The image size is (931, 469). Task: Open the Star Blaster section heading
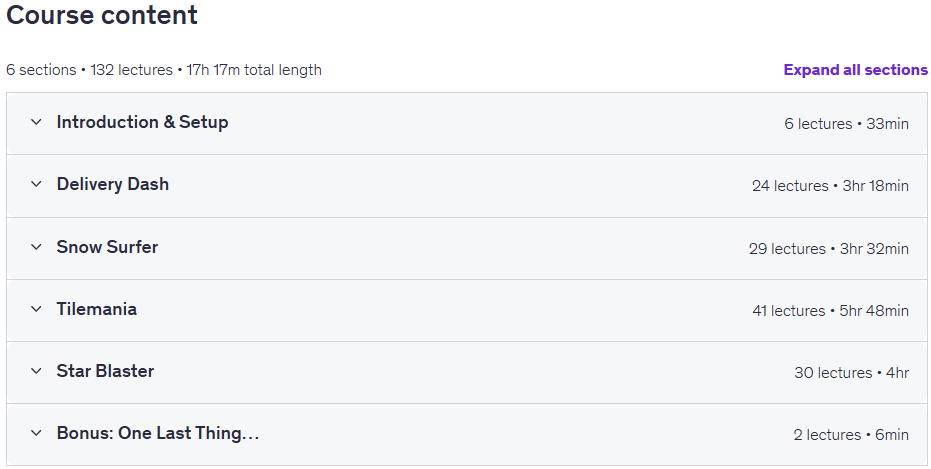[x=105, y=371]
